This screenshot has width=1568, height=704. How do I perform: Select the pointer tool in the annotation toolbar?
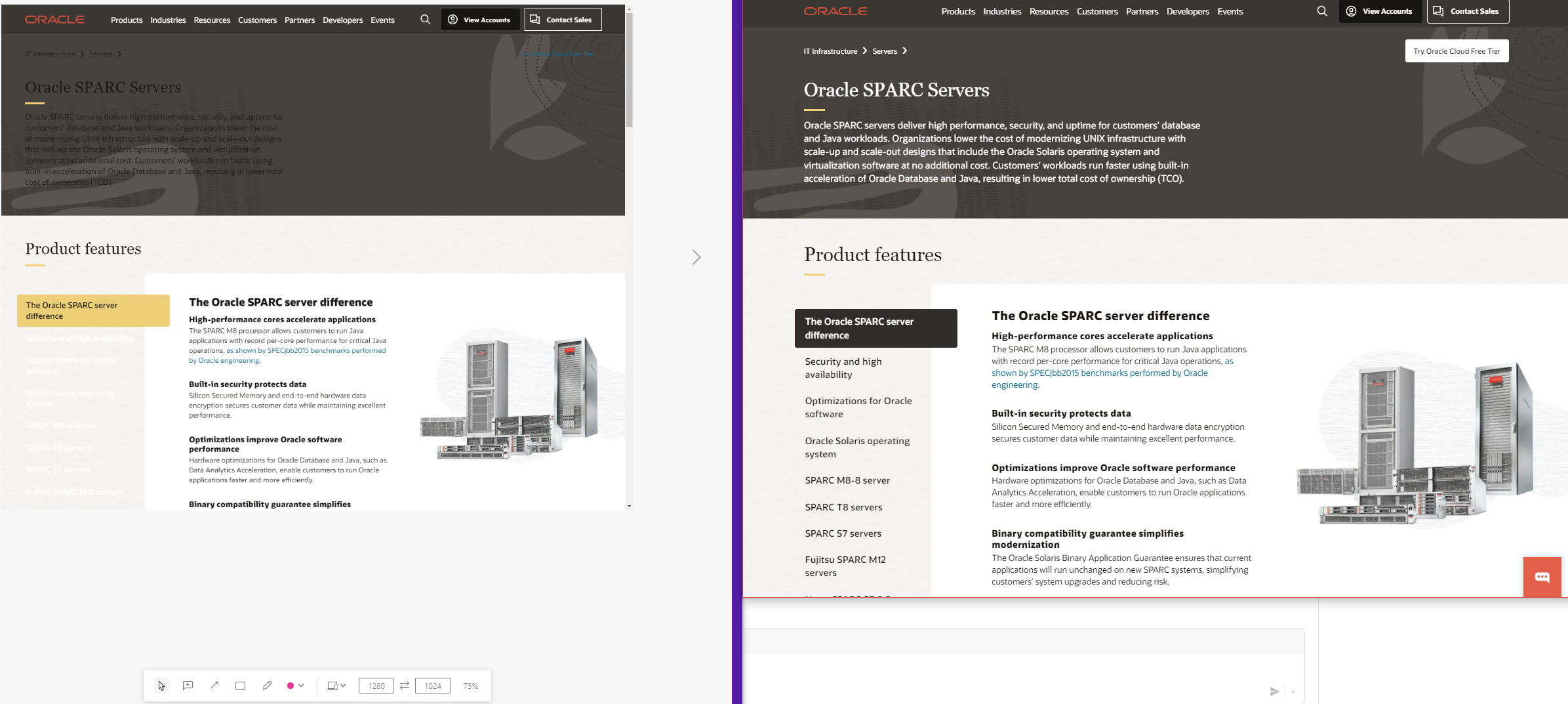pyautogui.click(x=161, y=686)
